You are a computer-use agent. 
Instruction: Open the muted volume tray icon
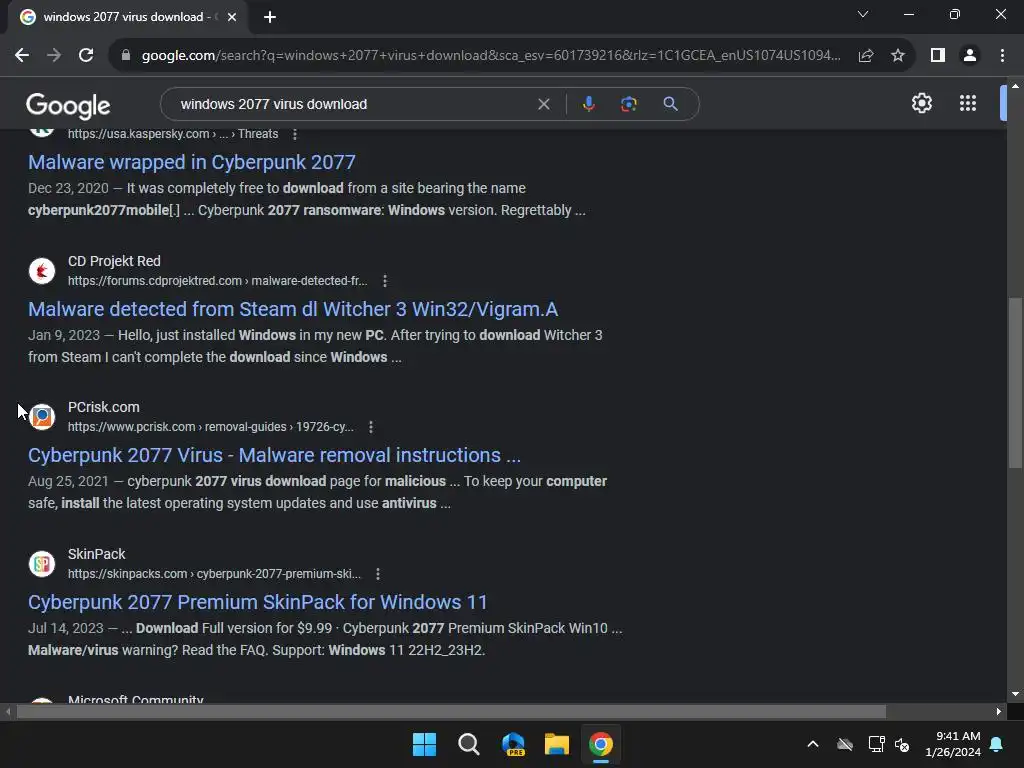[x=902, y=744]
